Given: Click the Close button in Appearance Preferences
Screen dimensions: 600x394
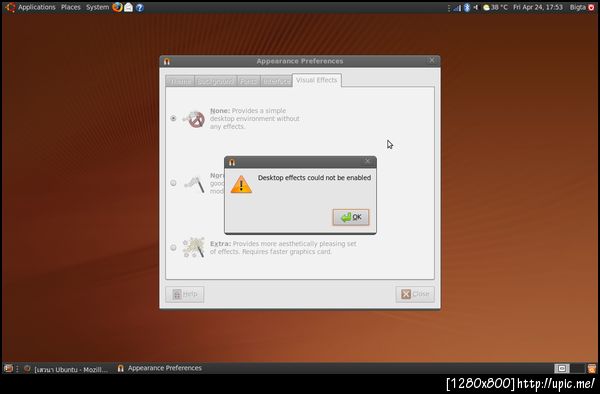Looking at the screenshot, I should [415, 294].
